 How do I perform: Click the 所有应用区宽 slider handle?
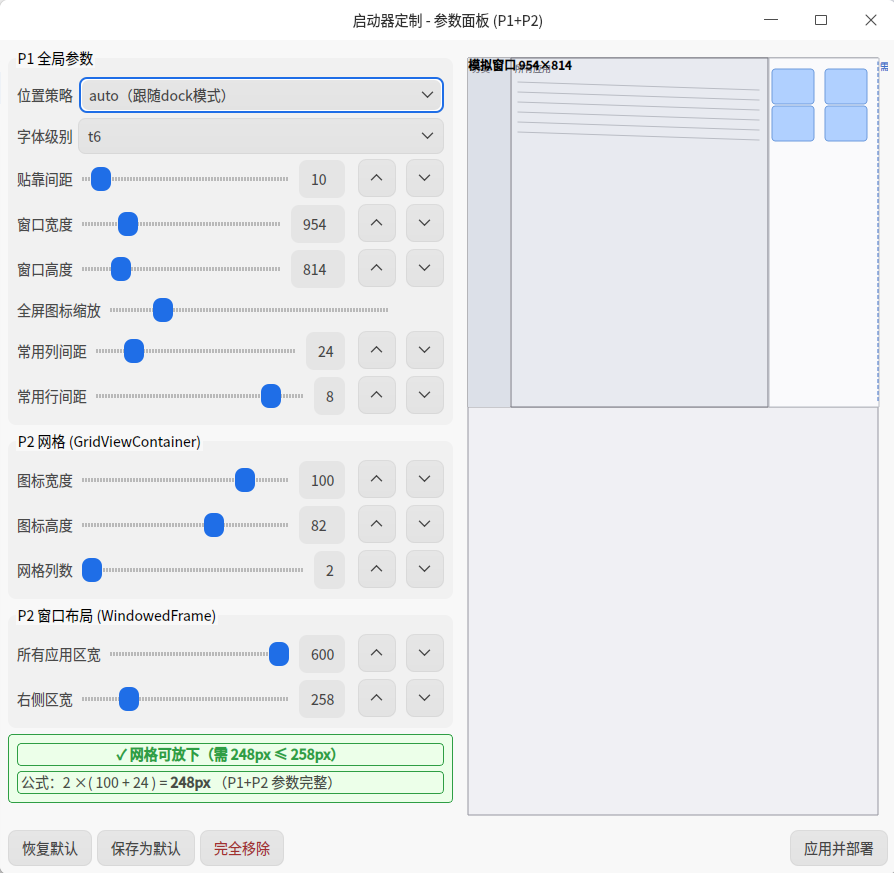[279, 654]
